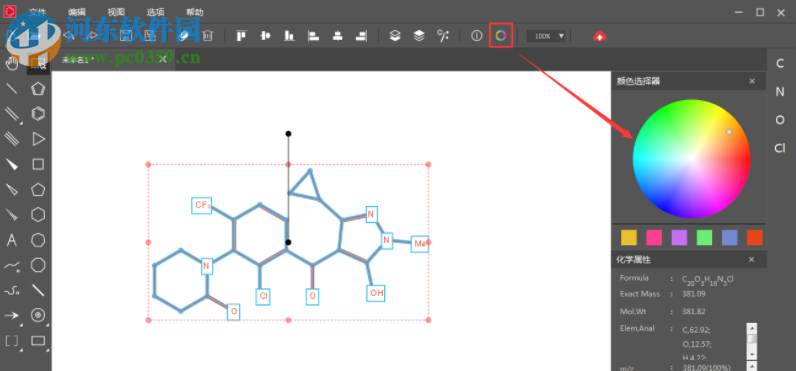Select the marquee selection tool
Viewport: 796px width, 371px height.
(38, 63)
